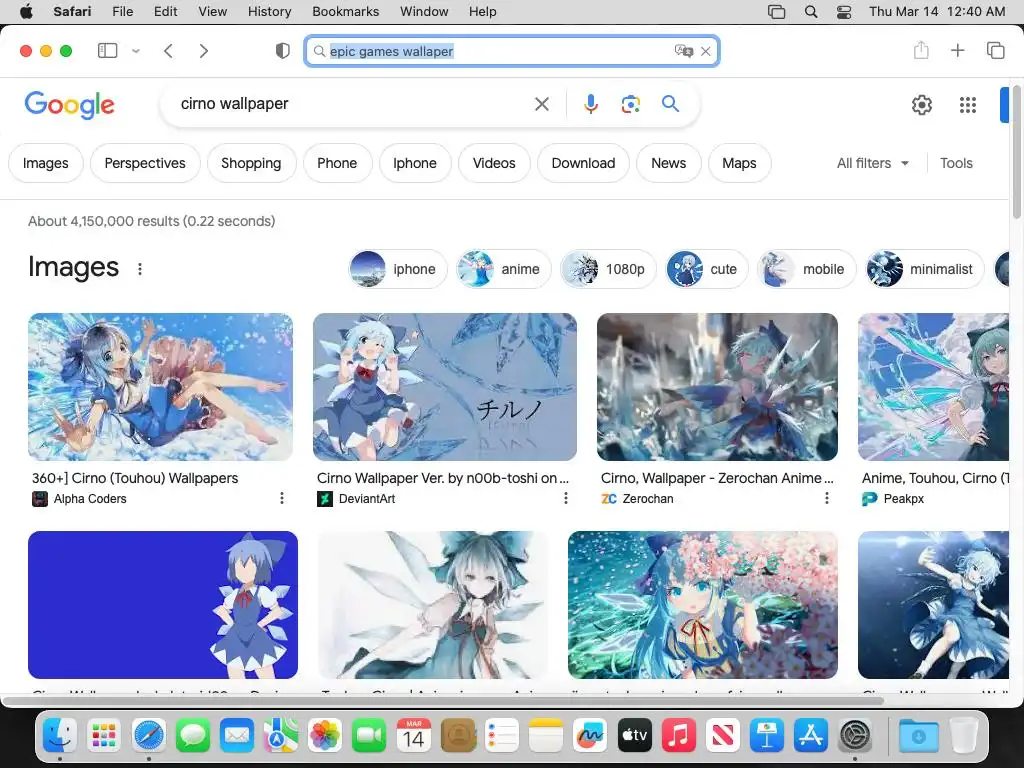Open the flat blue background Cirno thumbnail

pos(163,605)
